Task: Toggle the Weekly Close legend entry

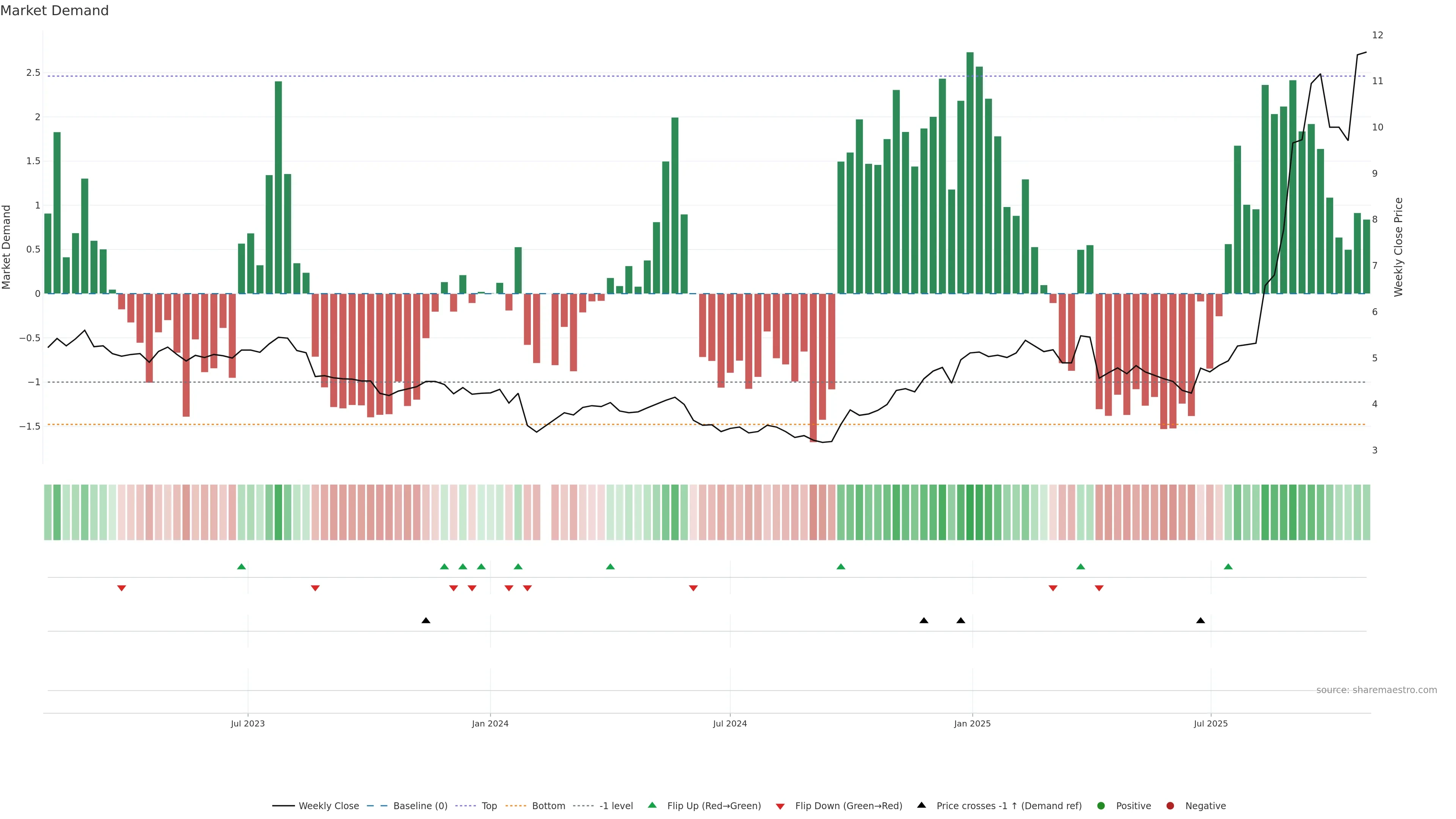Action: pyautogui.click(x=328, y=805)
